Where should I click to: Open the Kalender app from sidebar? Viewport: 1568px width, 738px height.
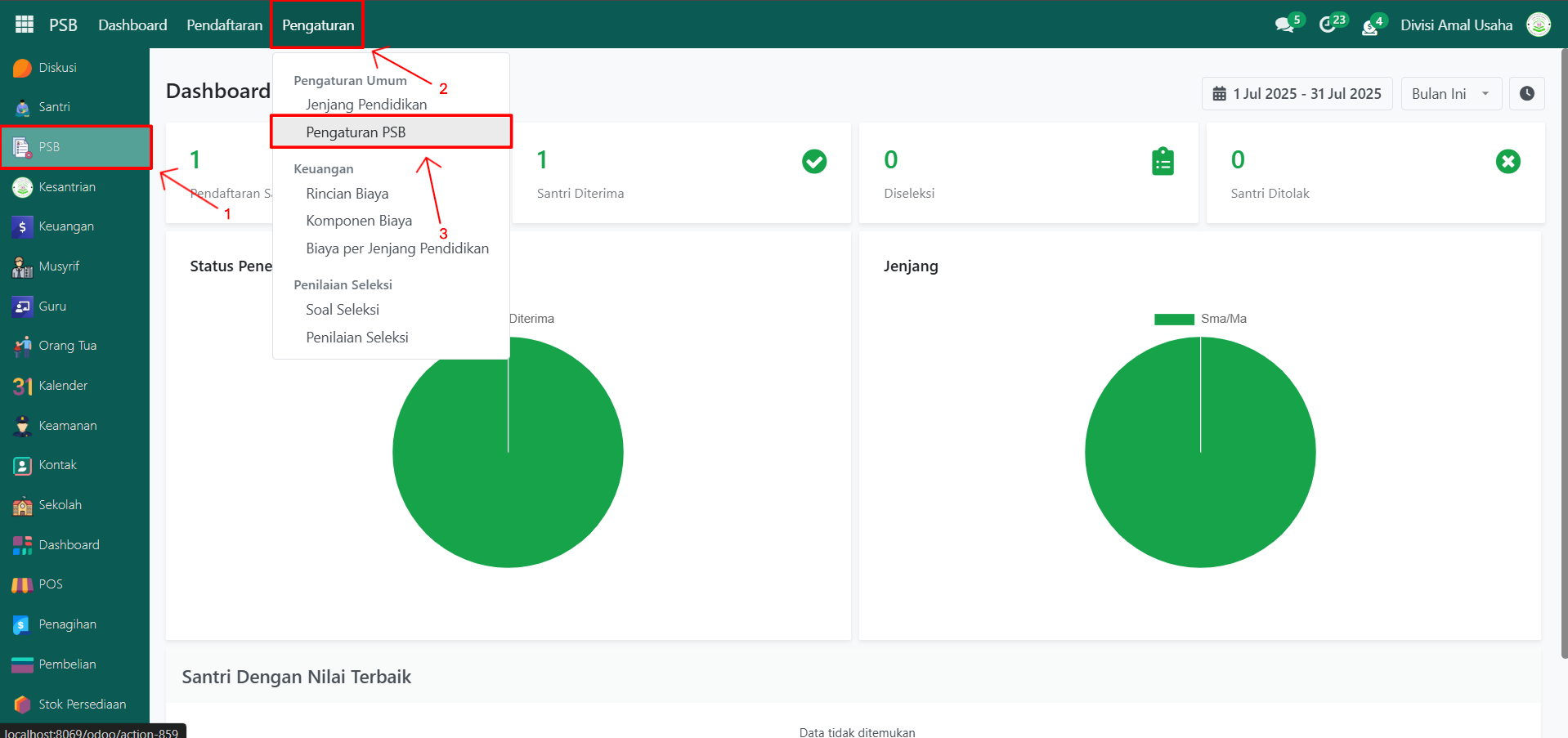click(x=62, y=386)
